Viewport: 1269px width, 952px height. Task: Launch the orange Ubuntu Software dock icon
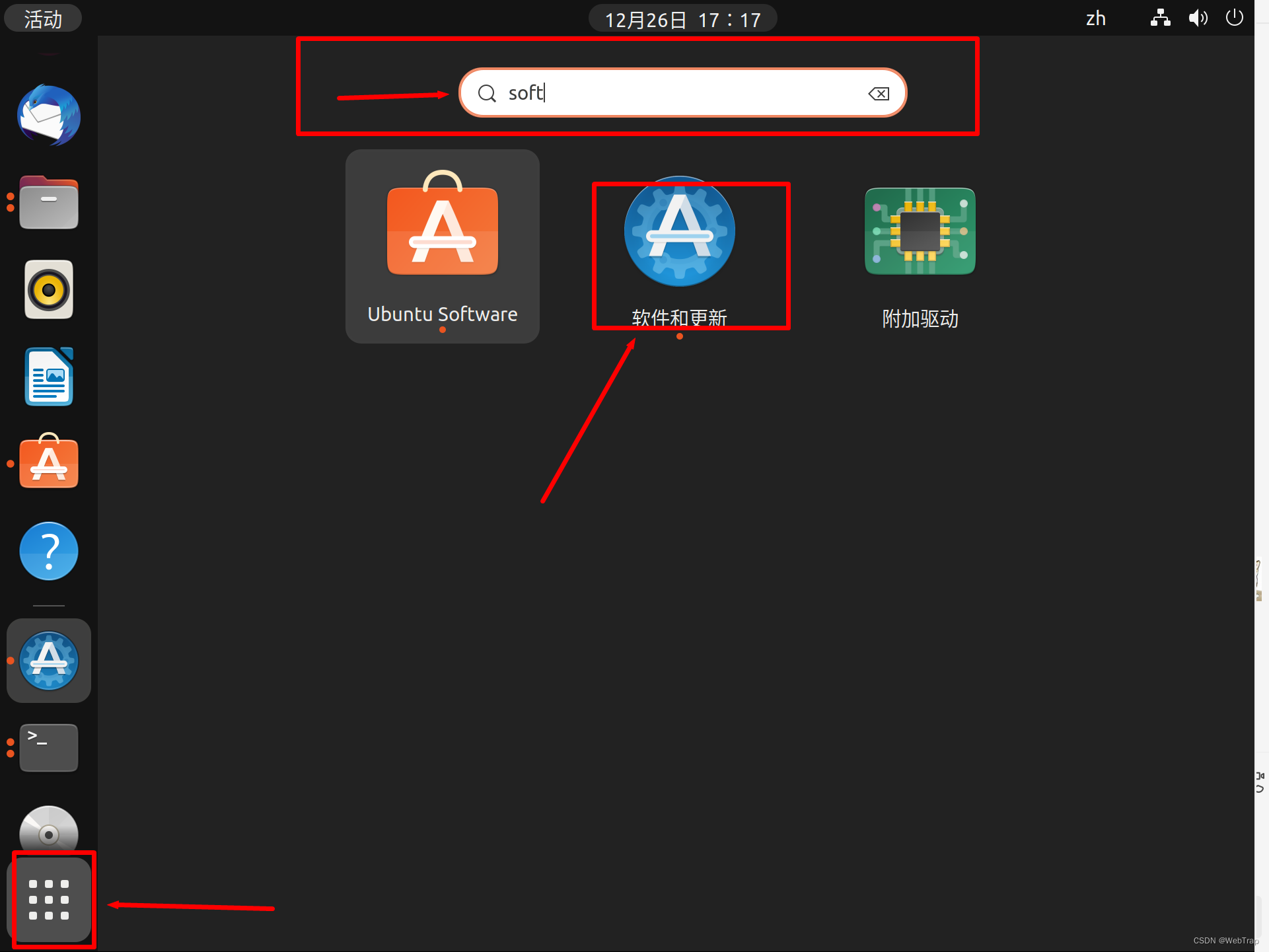click(48, 463)
